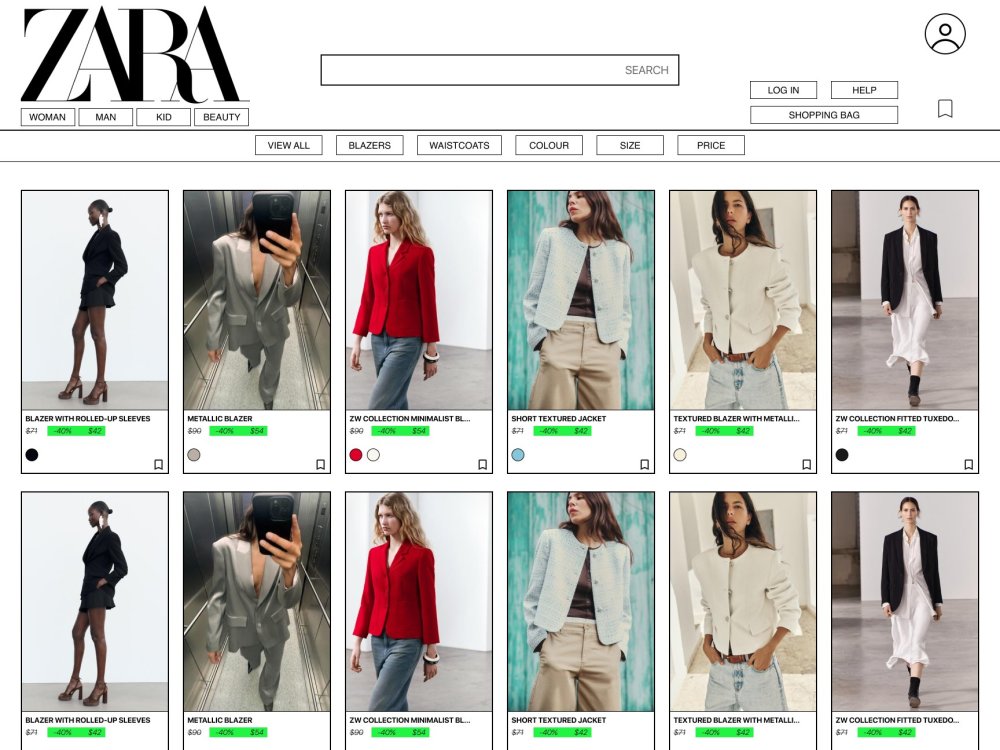Select the VIEW ALL filter
Viewport: 1000px width, 750px height.
tap(288, 145)
